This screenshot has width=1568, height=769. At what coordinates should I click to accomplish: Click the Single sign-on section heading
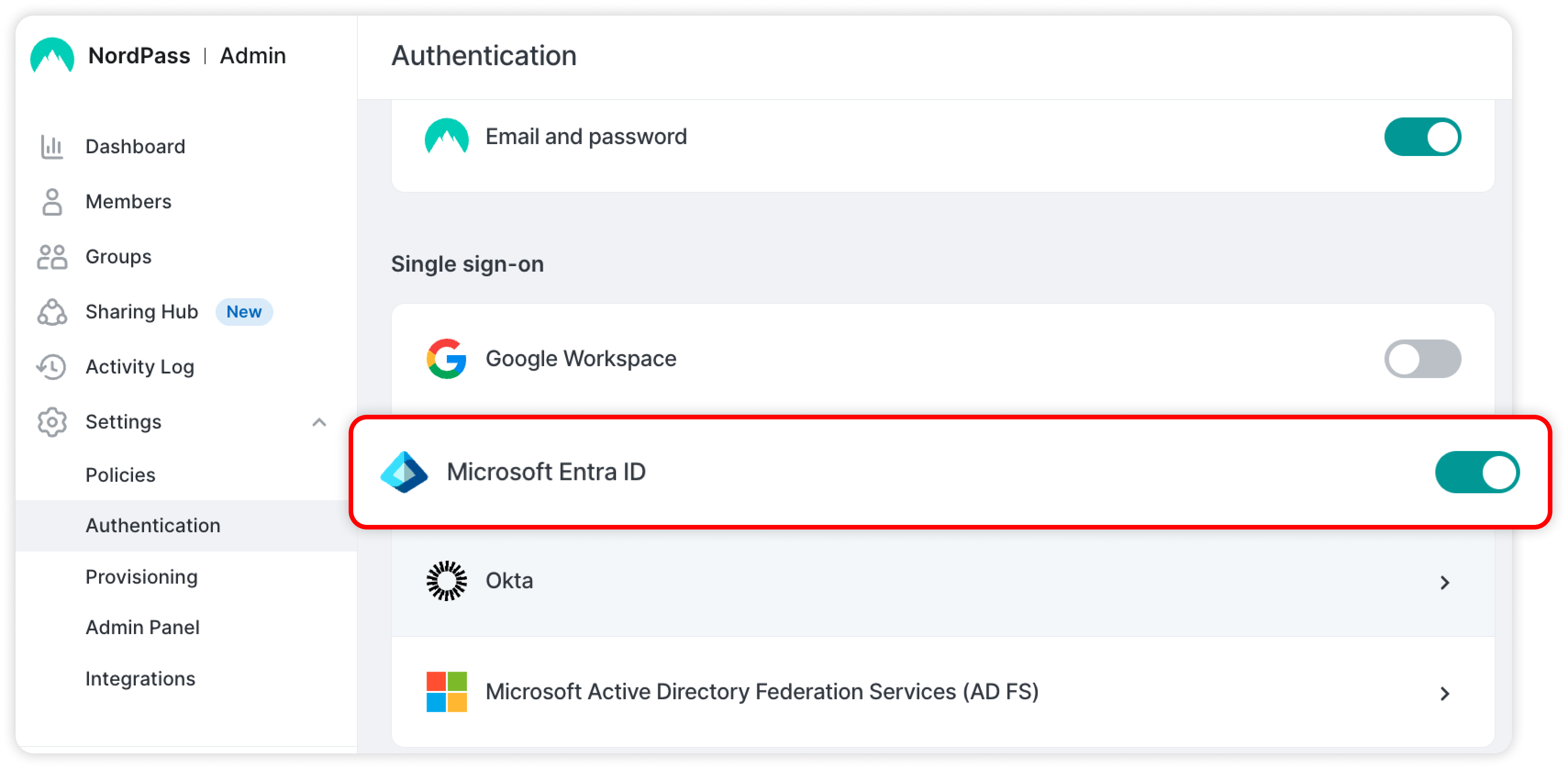(467, 264)
